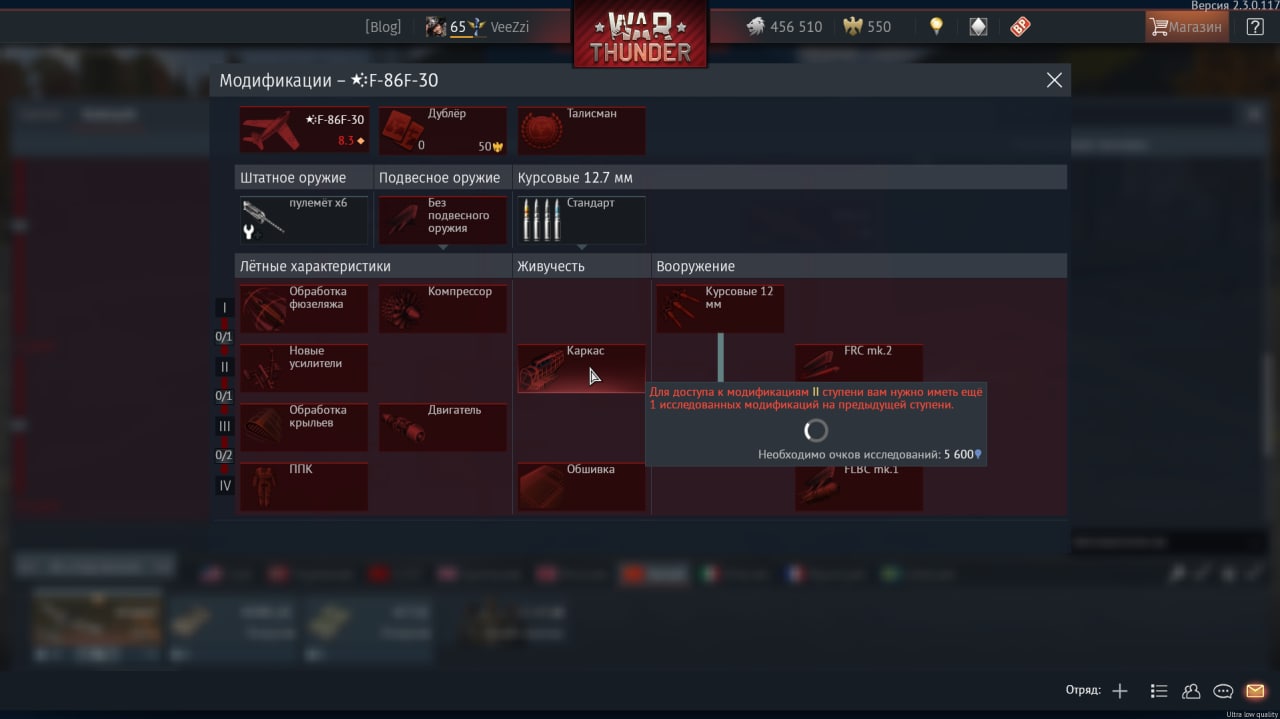
Task: Select Обшивка cover modification
Action: click(x=581, y=486)
